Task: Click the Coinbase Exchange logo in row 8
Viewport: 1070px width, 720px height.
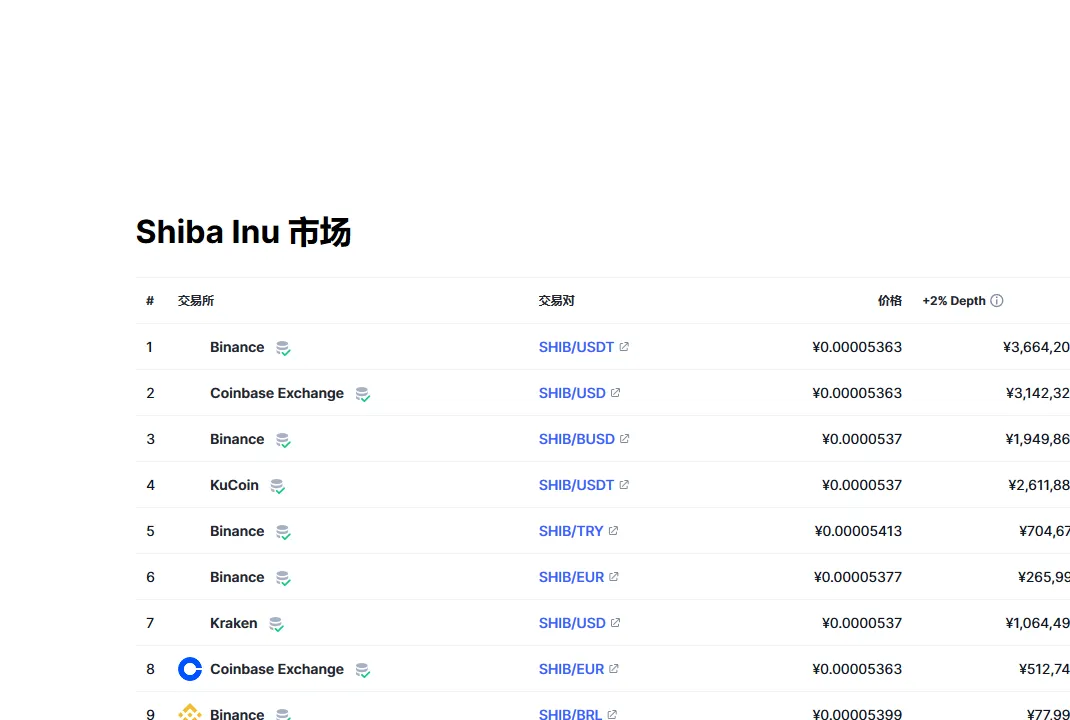Action: tap(190, 669)
